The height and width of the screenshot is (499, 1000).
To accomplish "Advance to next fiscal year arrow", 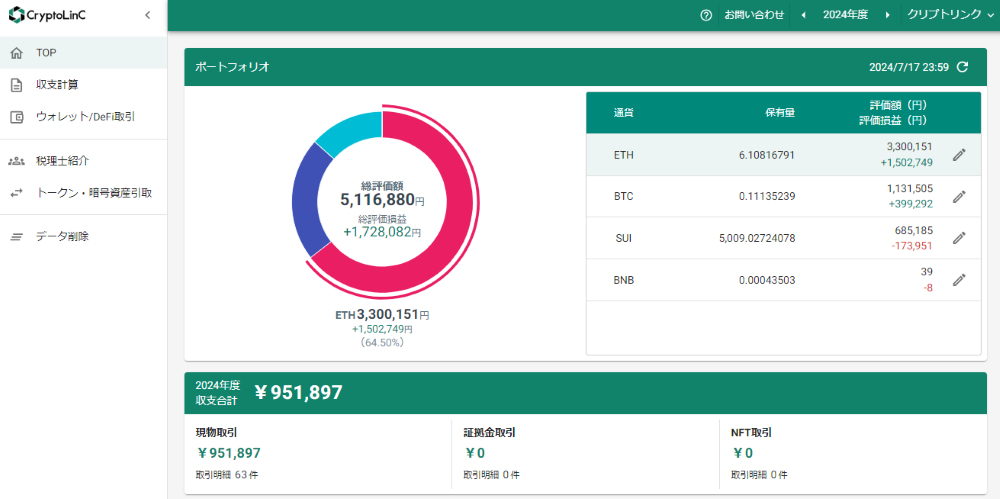I will point(886,15).
